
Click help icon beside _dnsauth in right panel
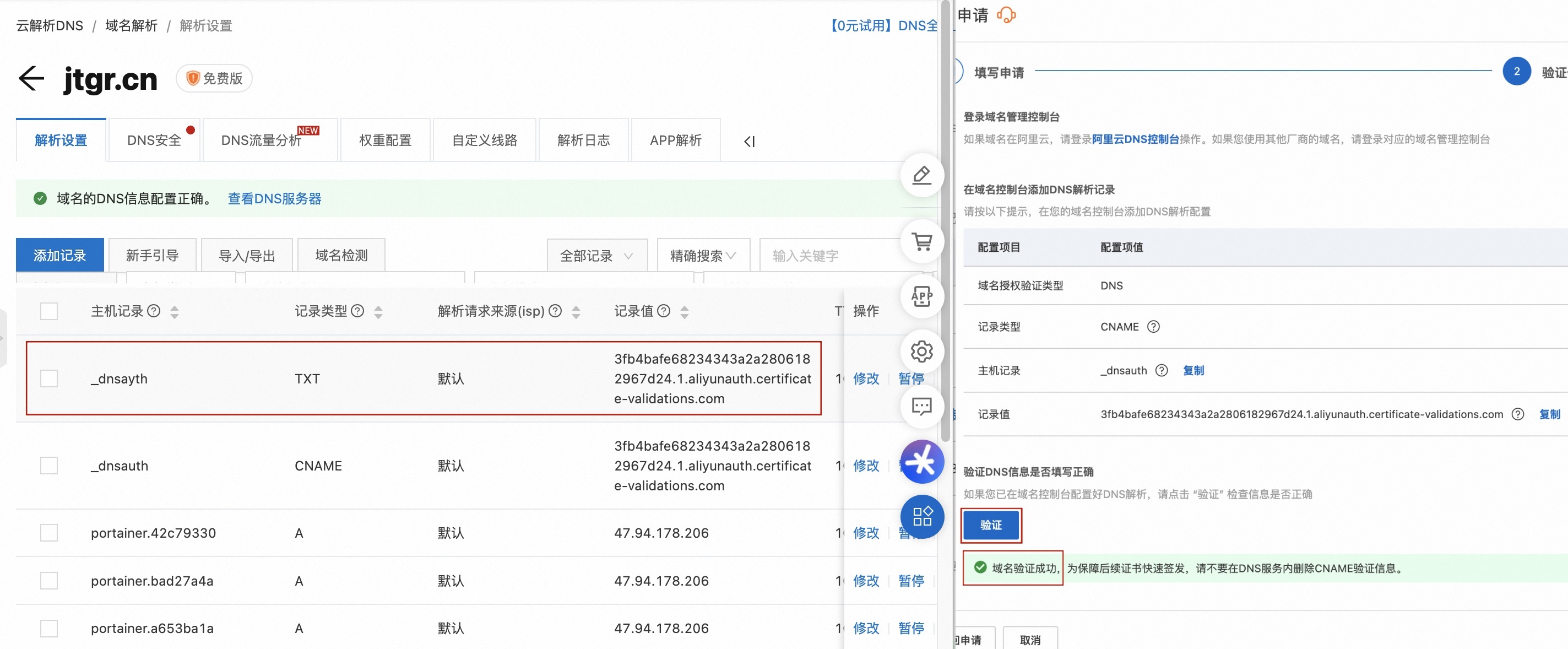tap(1162, 370)
